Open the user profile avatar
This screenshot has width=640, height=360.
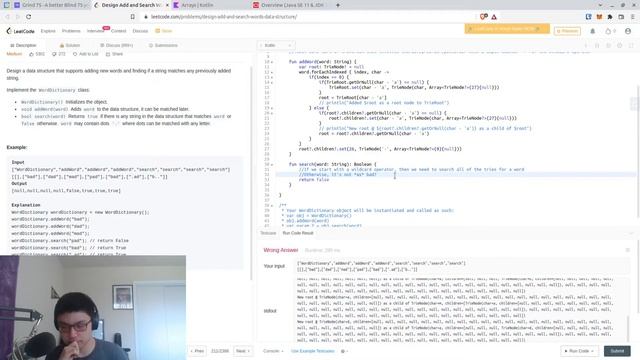point(628,31)
